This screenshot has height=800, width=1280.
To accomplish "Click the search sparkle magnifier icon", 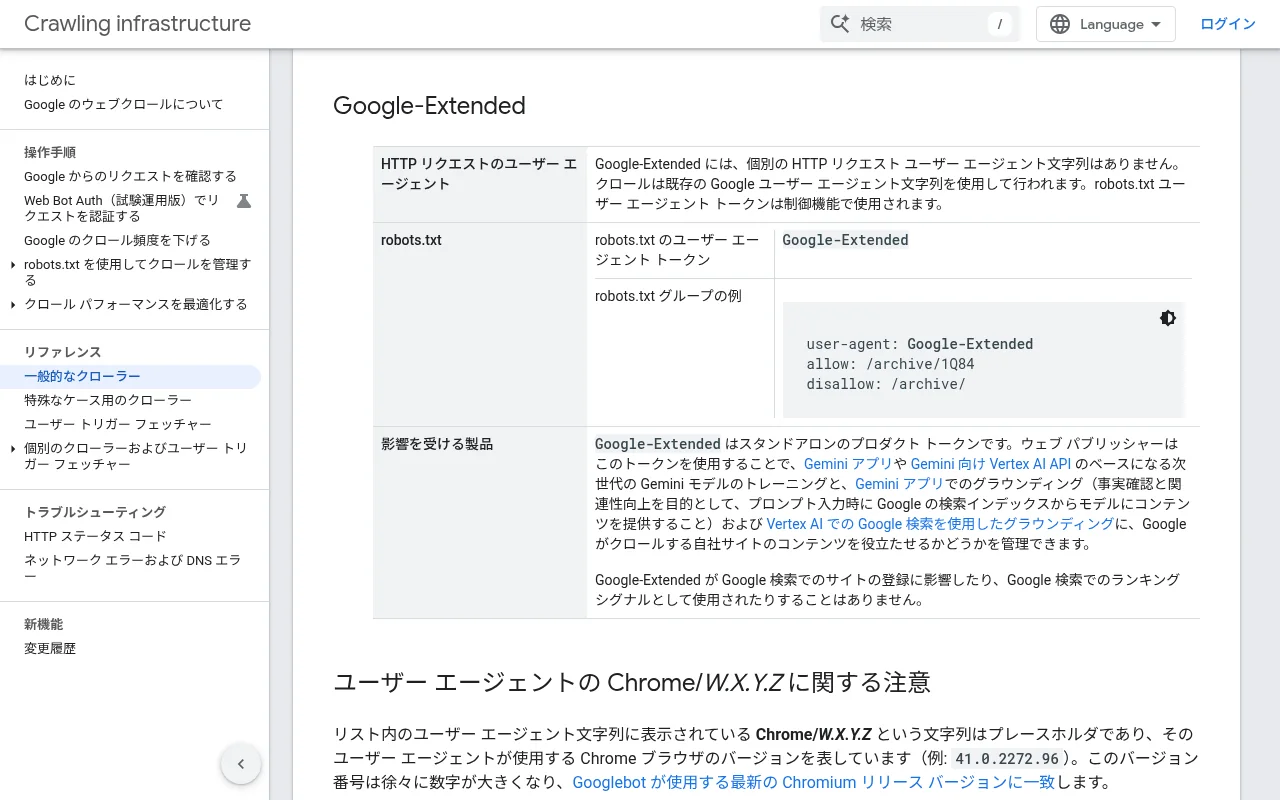I will coord(840,24).
